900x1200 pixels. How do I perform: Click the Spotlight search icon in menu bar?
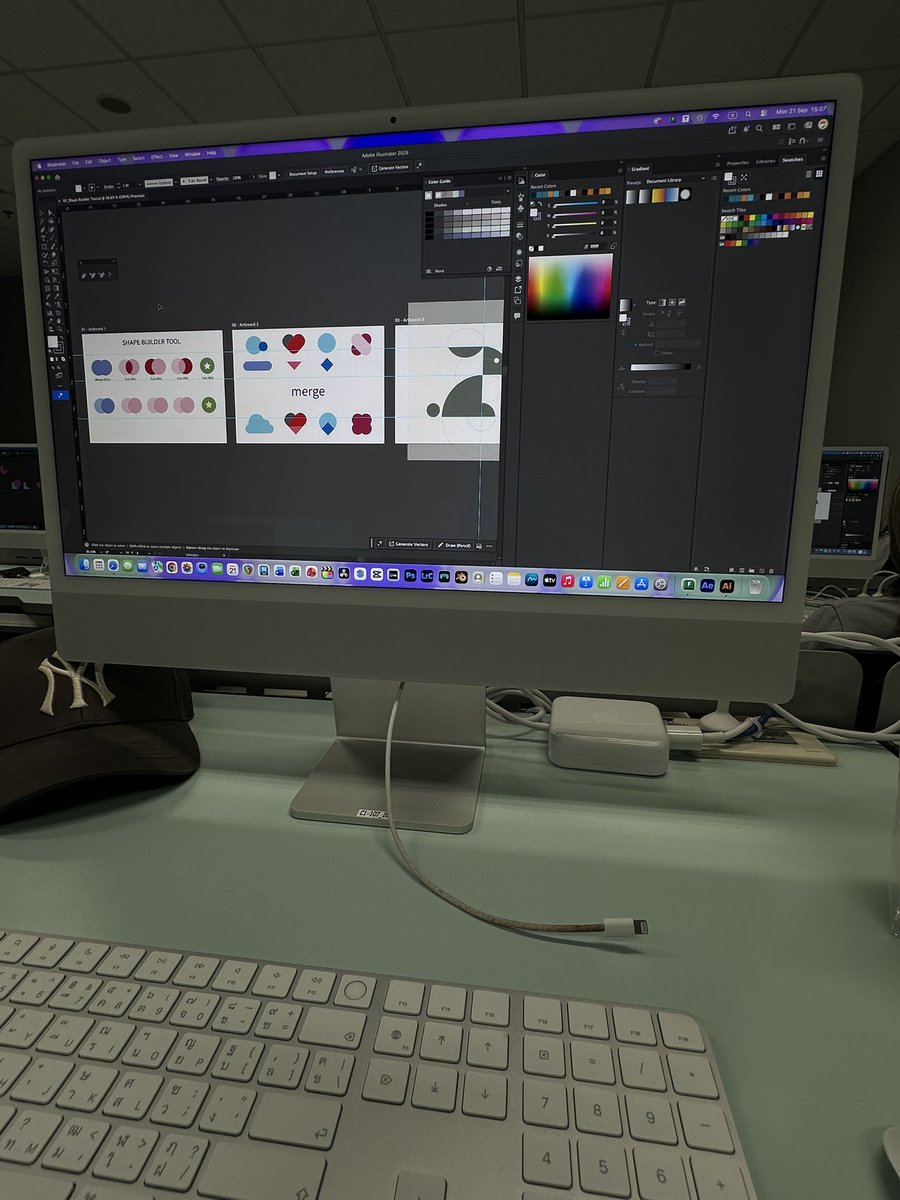click(x=748, y=114)
